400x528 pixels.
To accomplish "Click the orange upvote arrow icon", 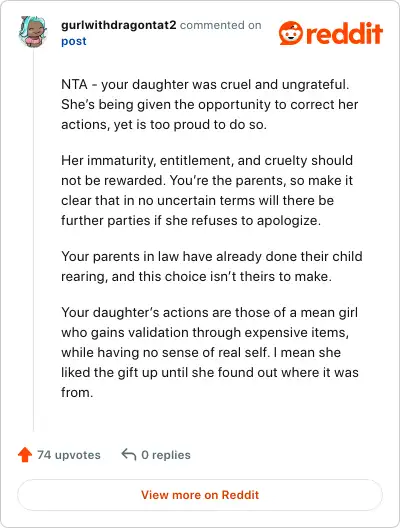I will pos(25,454).
